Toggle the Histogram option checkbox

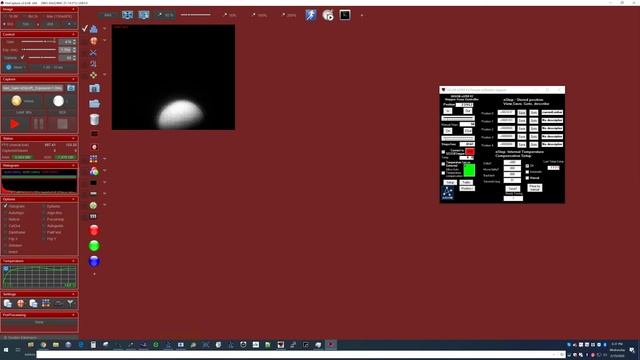(5, 206)
